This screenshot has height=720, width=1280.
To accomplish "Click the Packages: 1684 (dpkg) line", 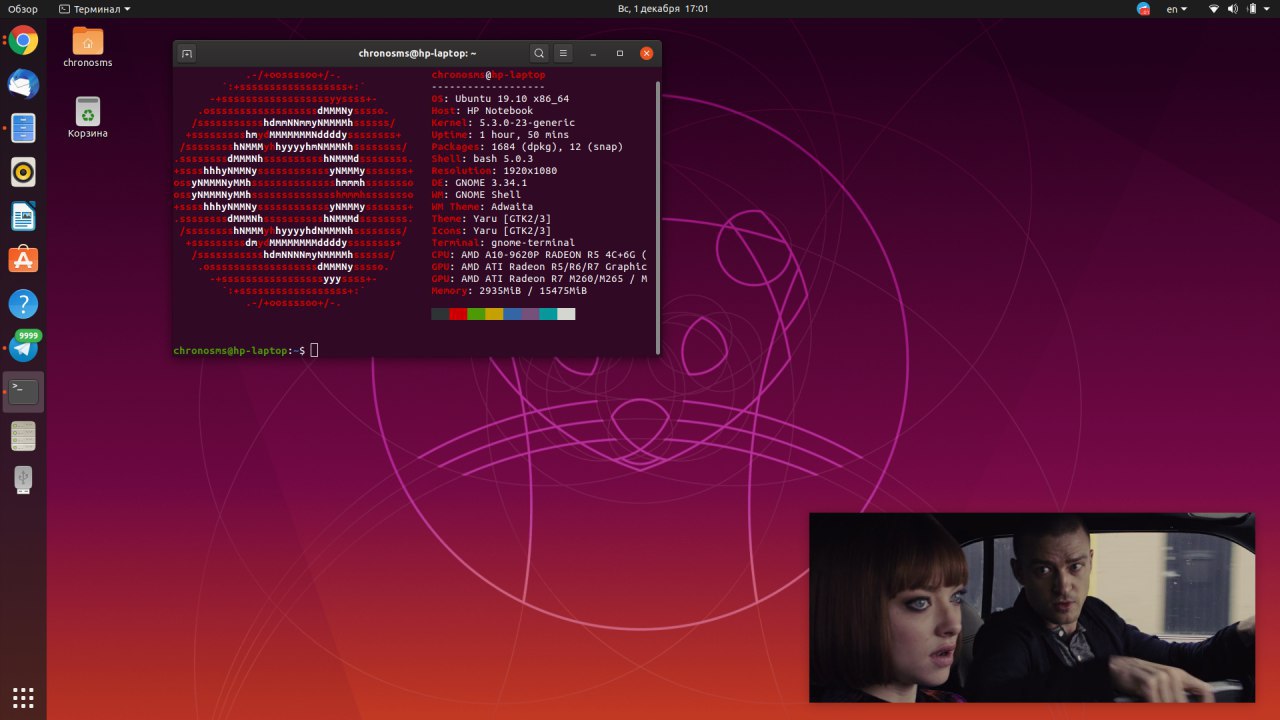I will point(527,147).
